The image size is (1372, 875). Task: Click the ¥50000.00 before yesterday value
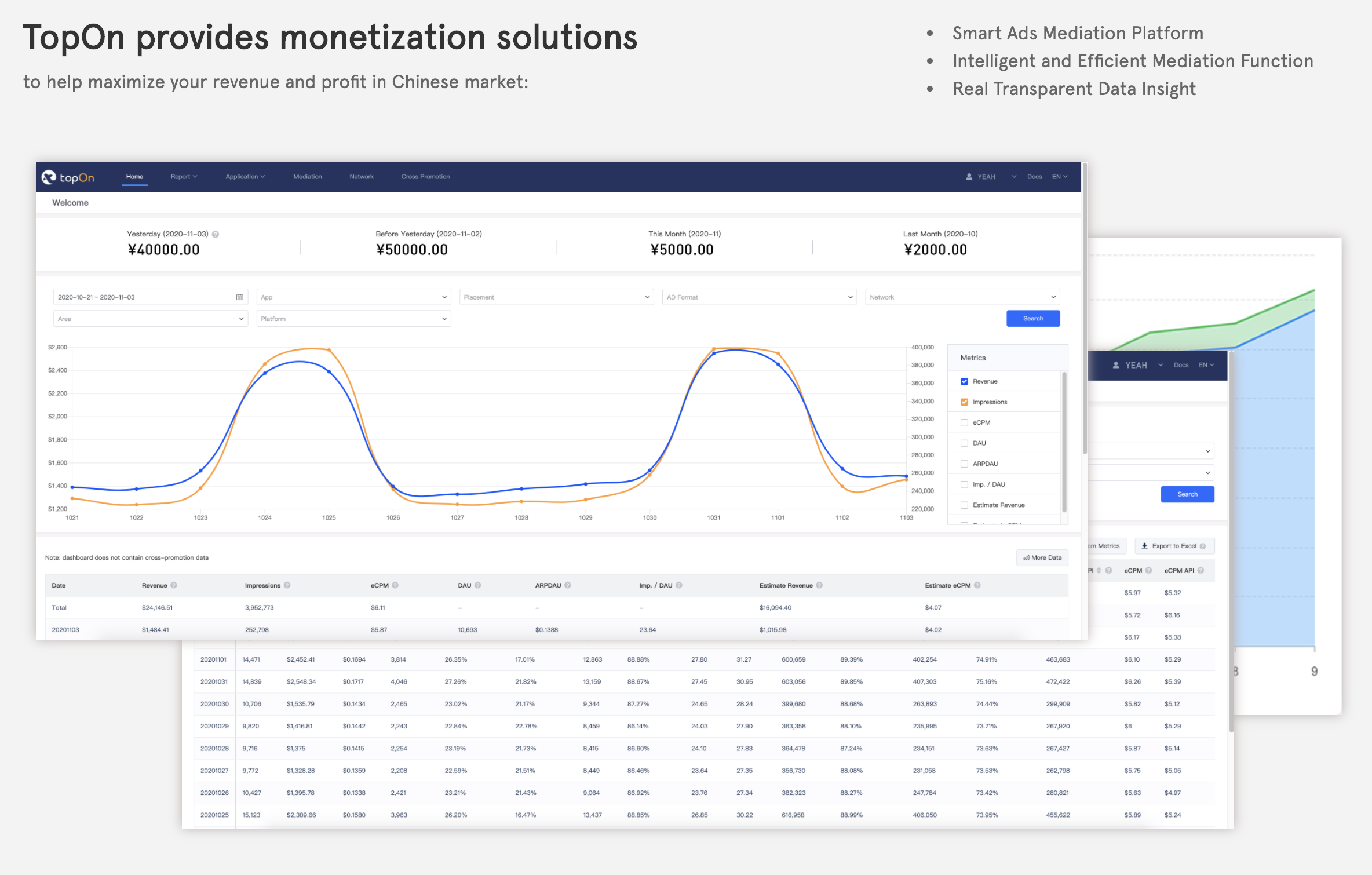pos(412,250)
